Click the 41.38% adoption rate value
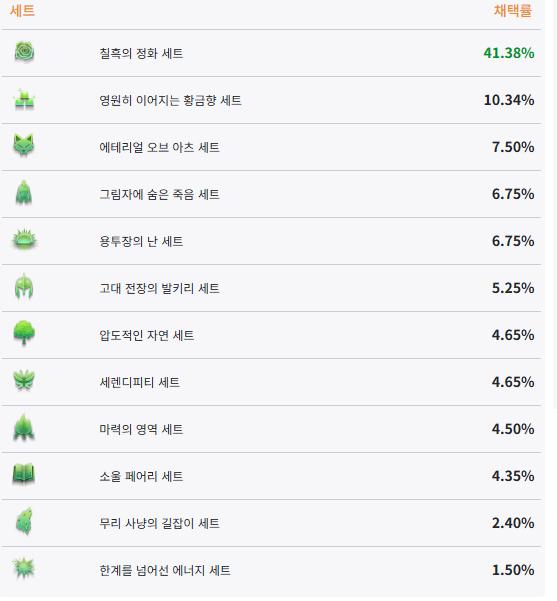The image size is (557, 601). [509, 53]
